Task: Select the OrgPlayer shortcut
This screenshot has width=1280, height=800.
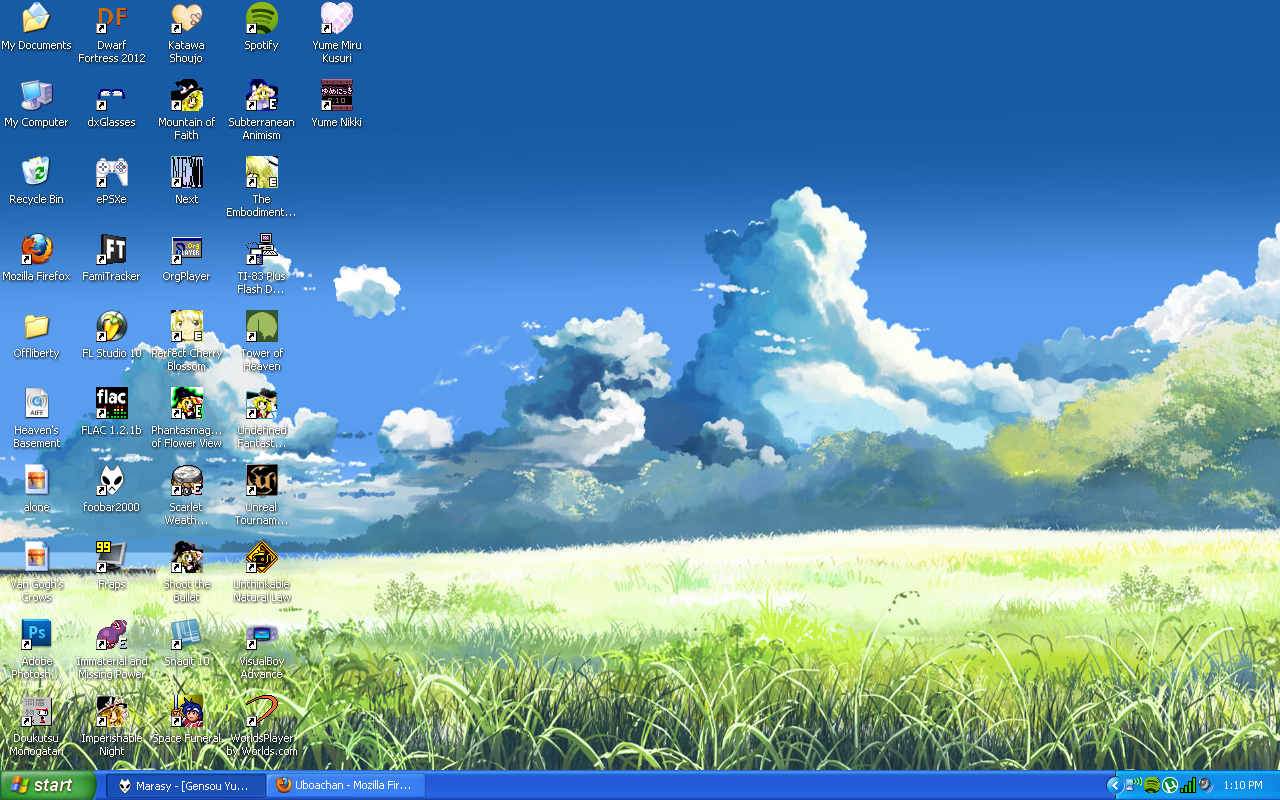Action: click(187, 249)
